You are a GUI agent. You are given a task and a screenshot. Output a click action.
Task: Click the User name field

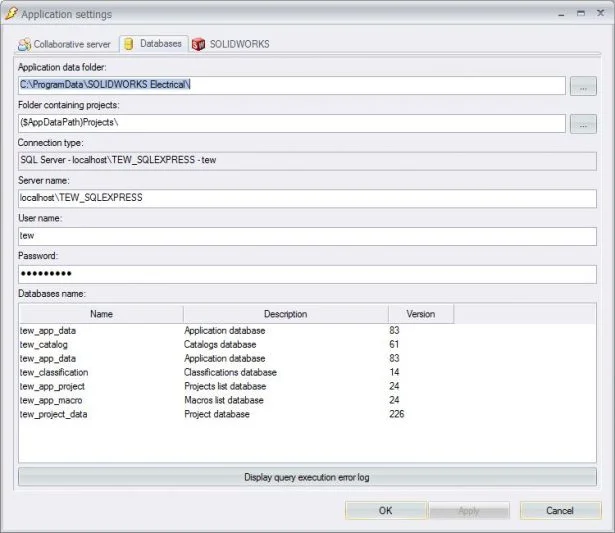(x=307, y=236)
